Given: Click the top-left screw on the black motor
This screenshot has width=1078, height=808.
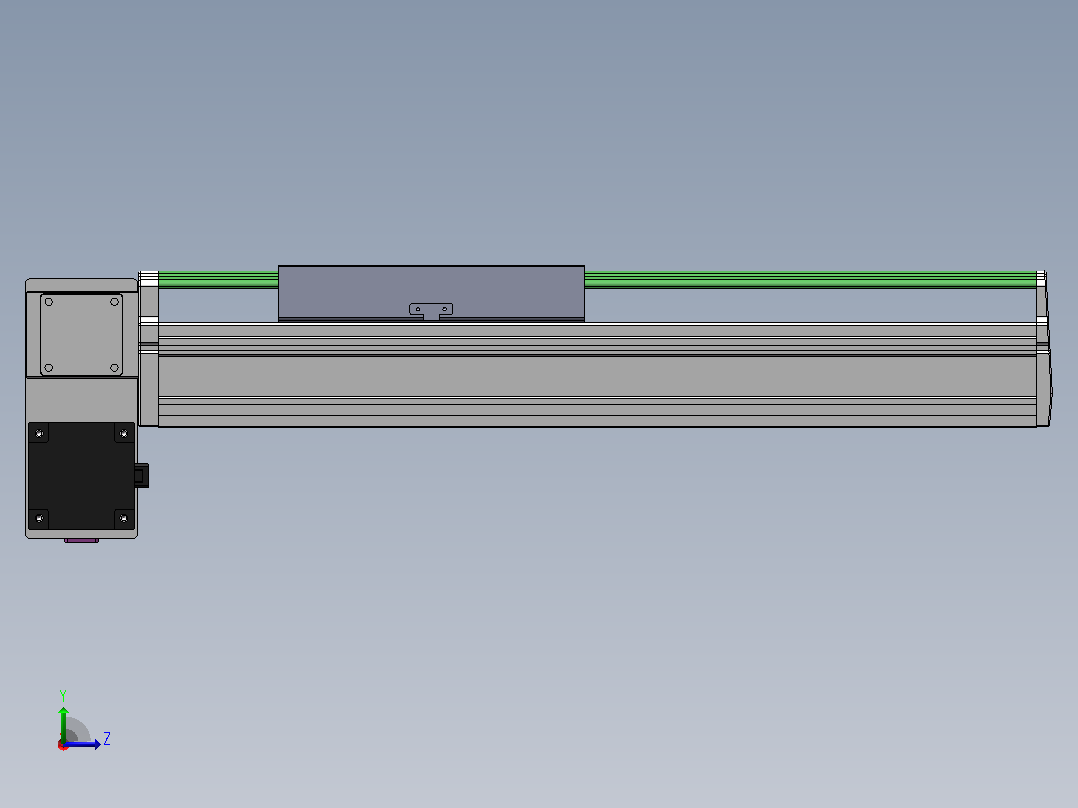Looking at the screenshot, I should 39,433.
